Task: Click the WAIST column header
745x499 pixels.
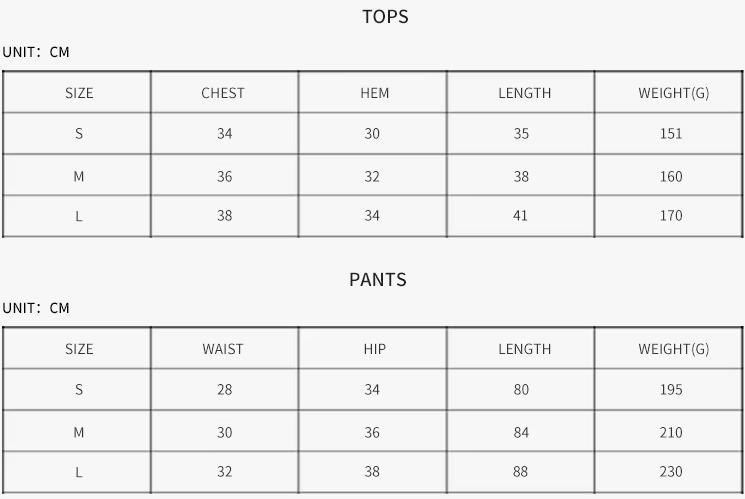Action: click(x=223, y=349)
